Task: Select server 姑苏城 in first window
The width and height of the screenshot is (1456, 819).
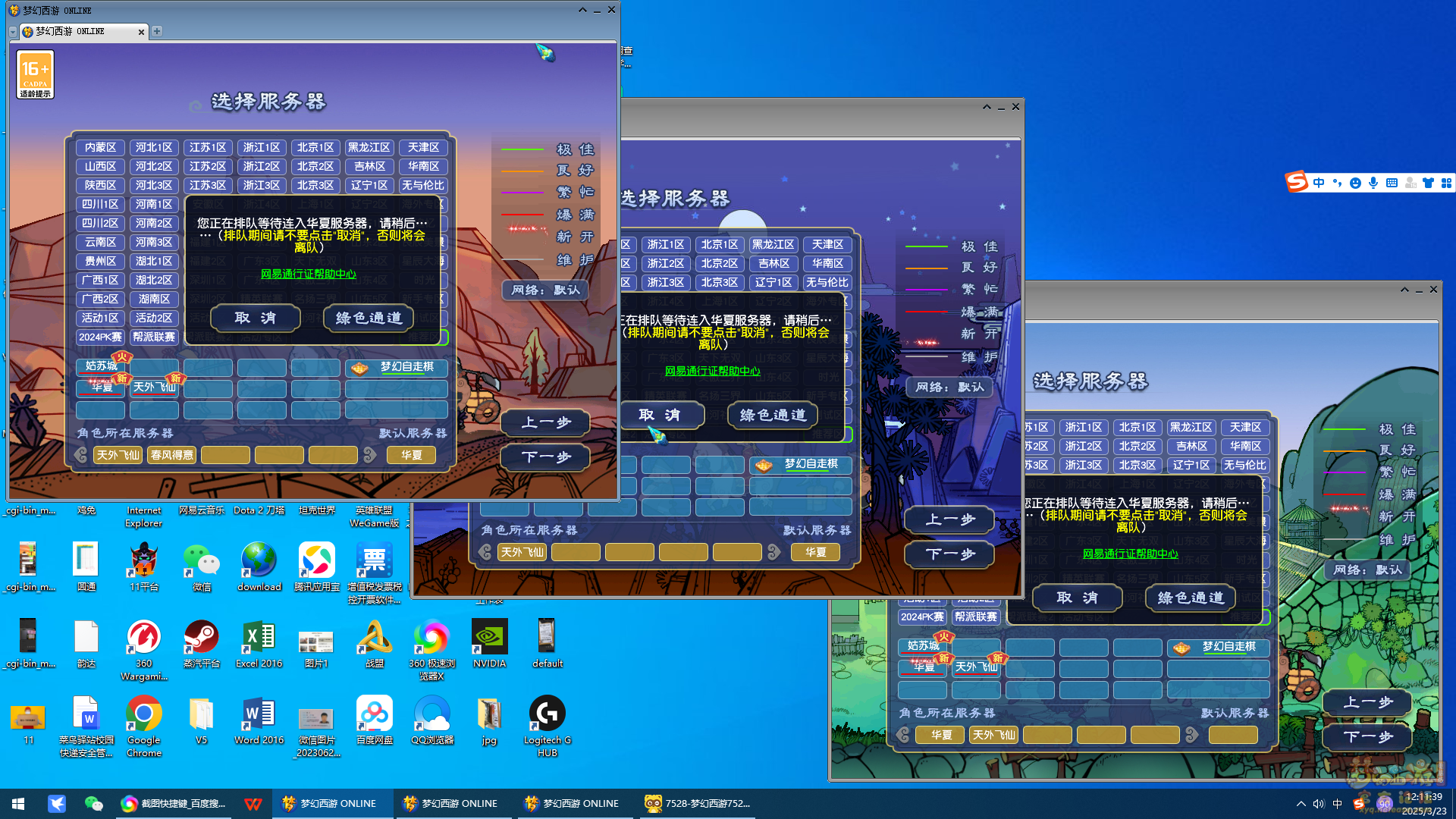Action: pyautogui.click(x=101, y=366)
